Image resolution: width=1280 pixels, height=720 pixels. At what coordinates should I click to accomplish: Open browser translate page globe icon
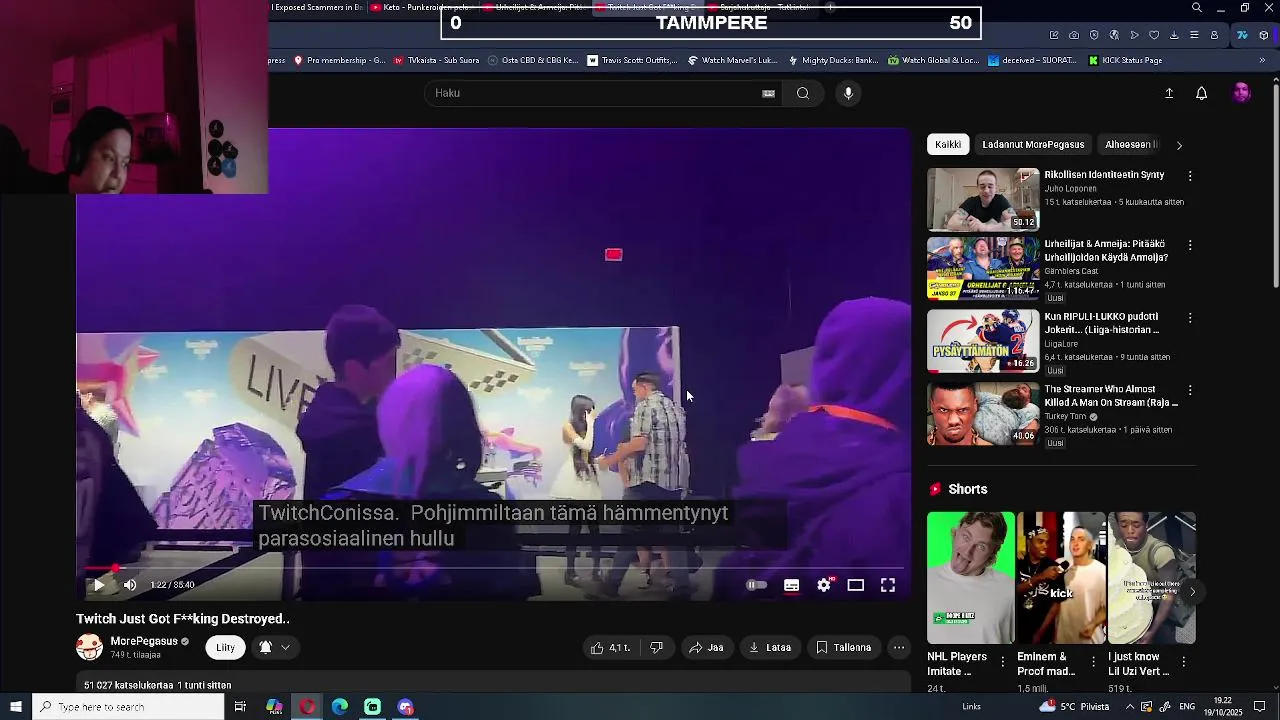1114,35
